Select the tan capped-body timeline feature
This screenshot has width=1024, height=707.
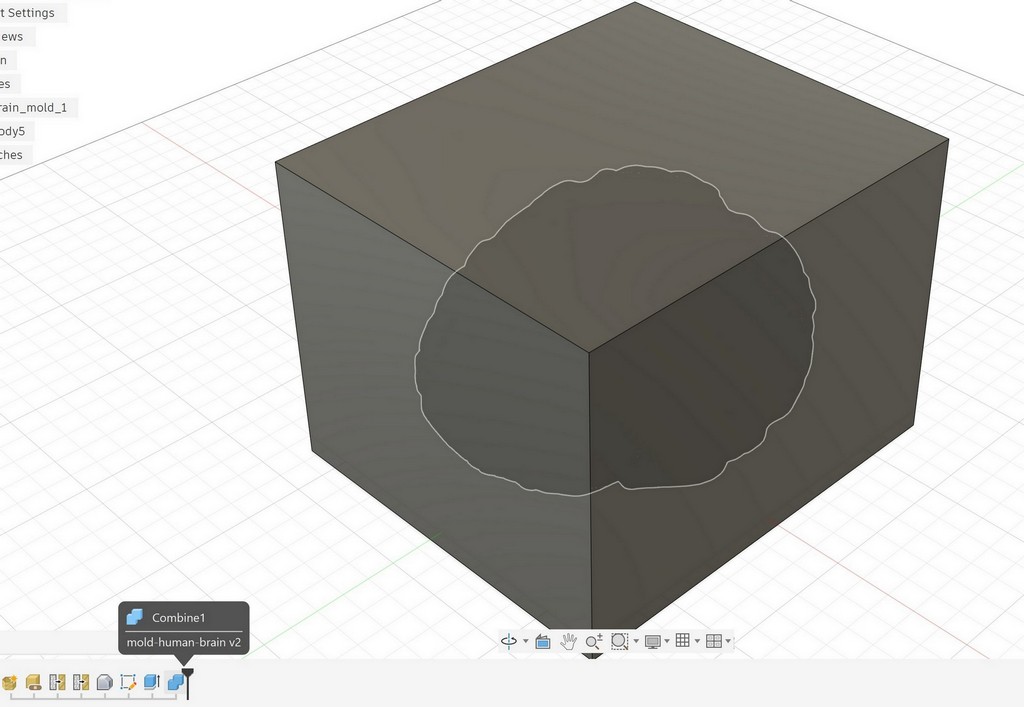pos(34,682)
